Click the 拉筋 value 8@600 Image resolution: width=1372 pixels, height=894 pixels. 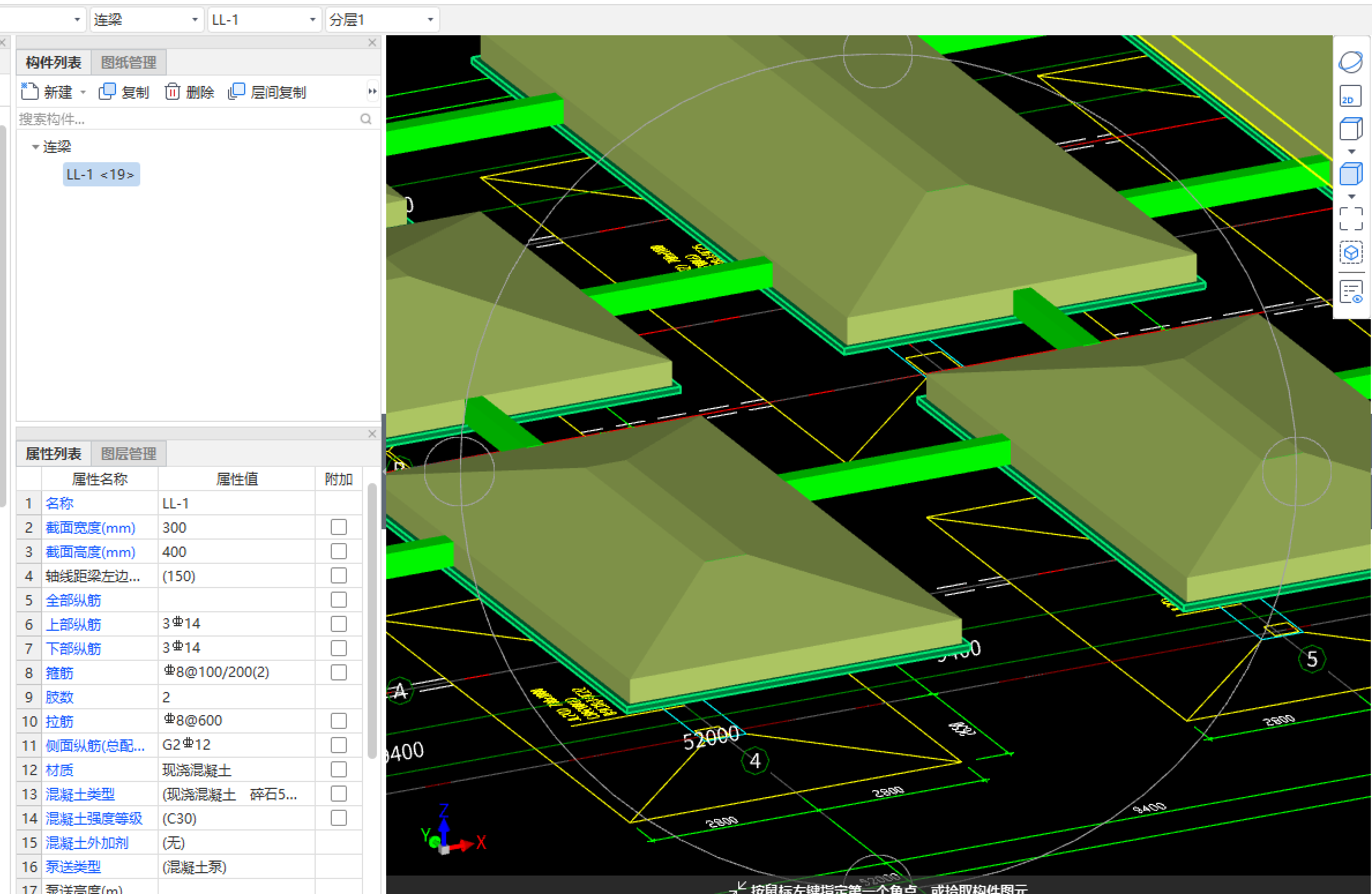pyautogui.click(x=236, y=721)
